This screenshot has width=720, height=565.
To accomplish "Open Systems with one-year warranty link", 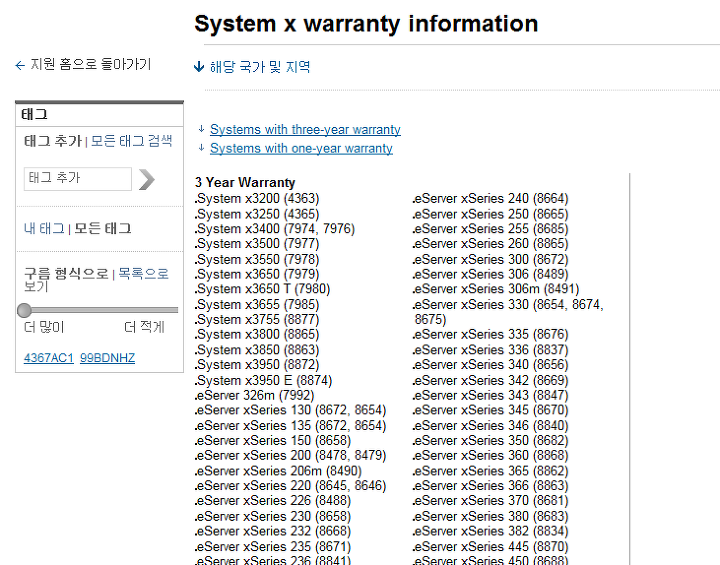I will coord(301,148).
